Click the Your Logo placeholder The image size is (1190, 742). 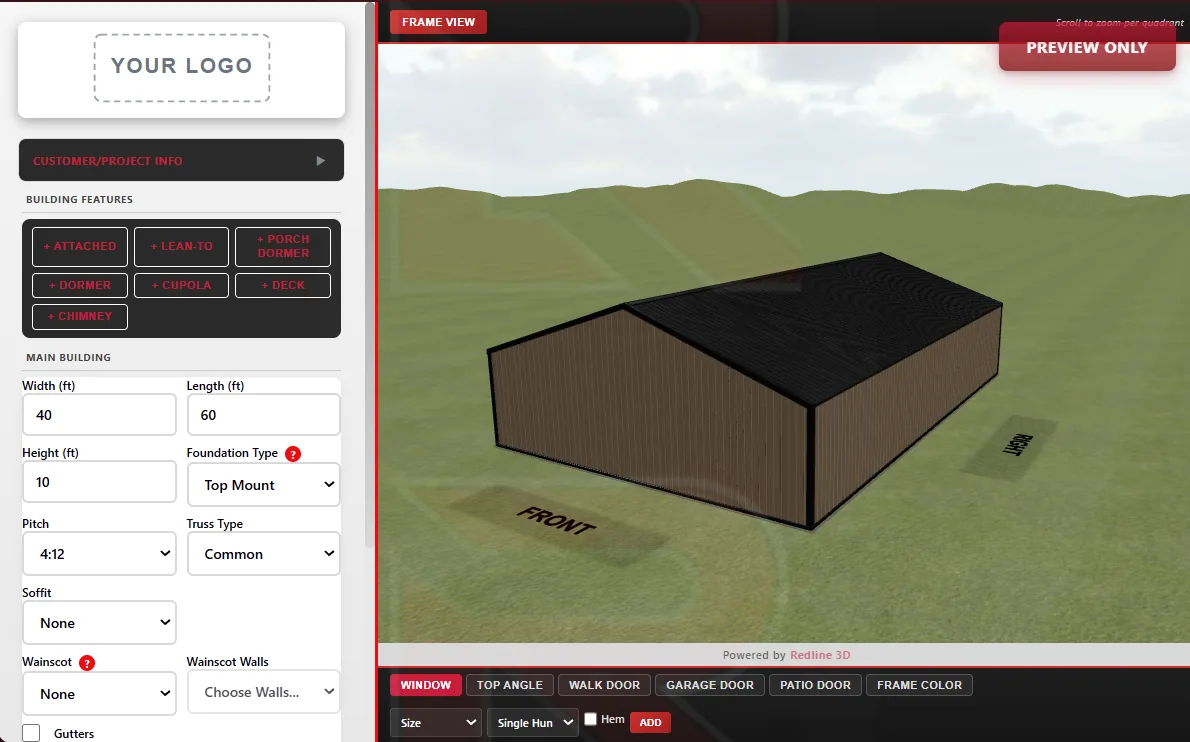pyautogui.click(x=181, y=68)
